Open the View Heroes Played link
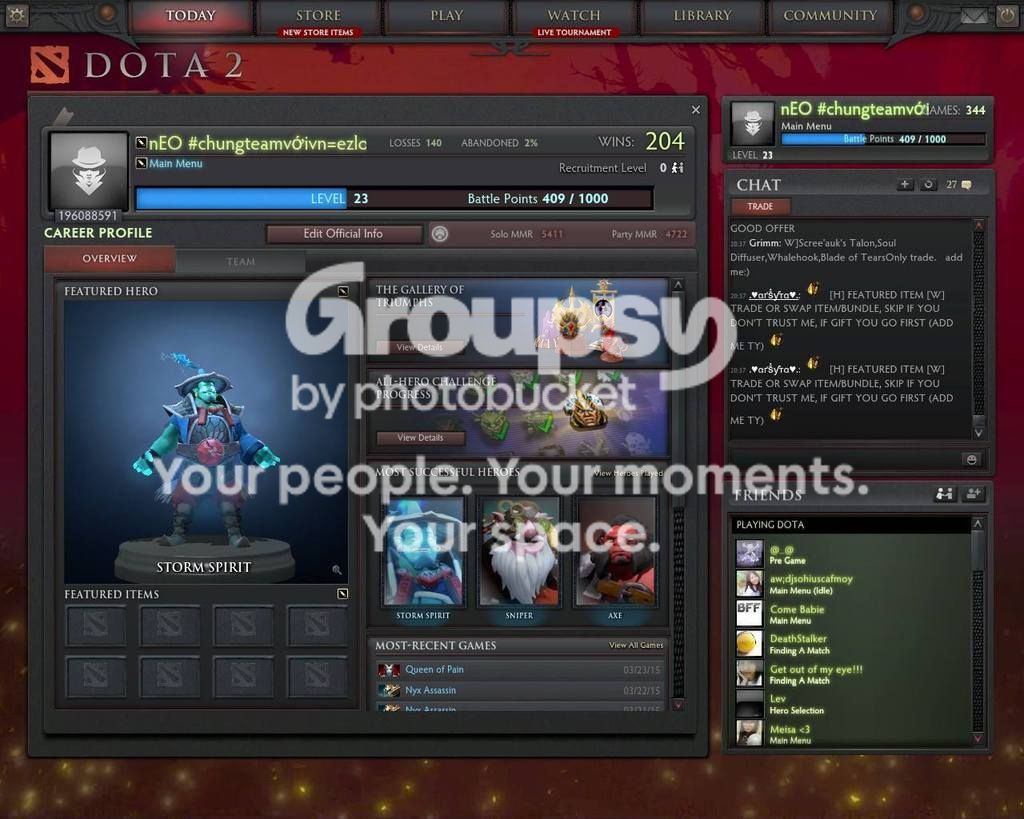Image resolution: width=1024 pixels, height=819 pixels. (x=628, y=473)
